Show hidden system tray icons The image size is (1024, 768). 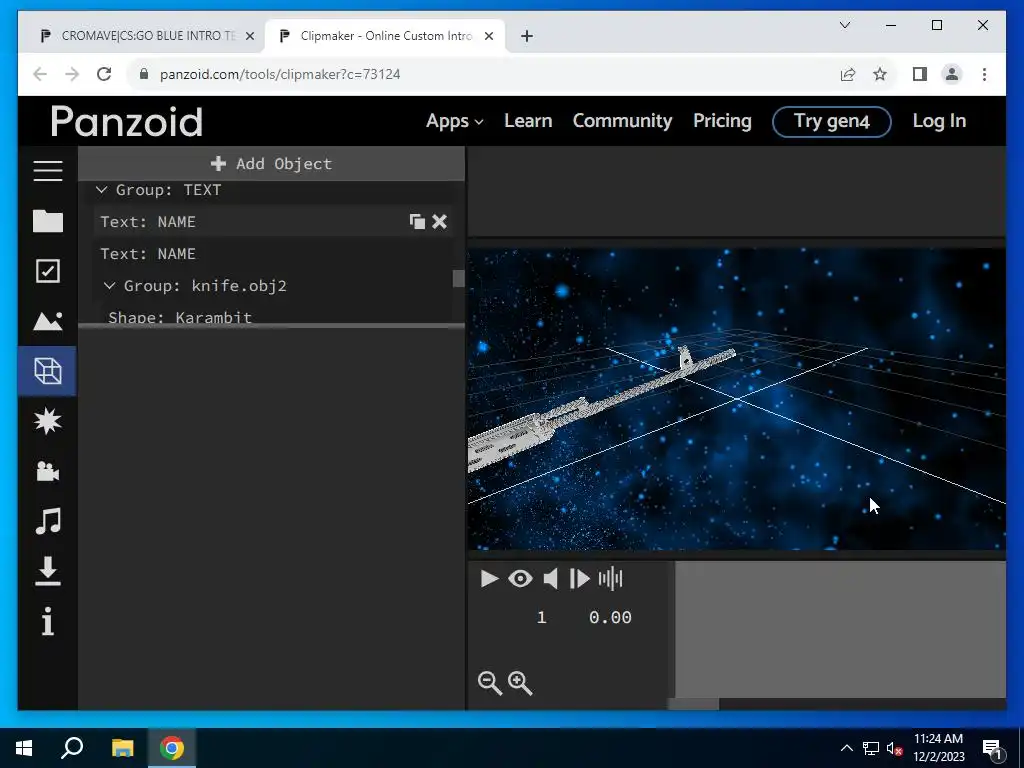pyautogui.click(x=846, y=748)
